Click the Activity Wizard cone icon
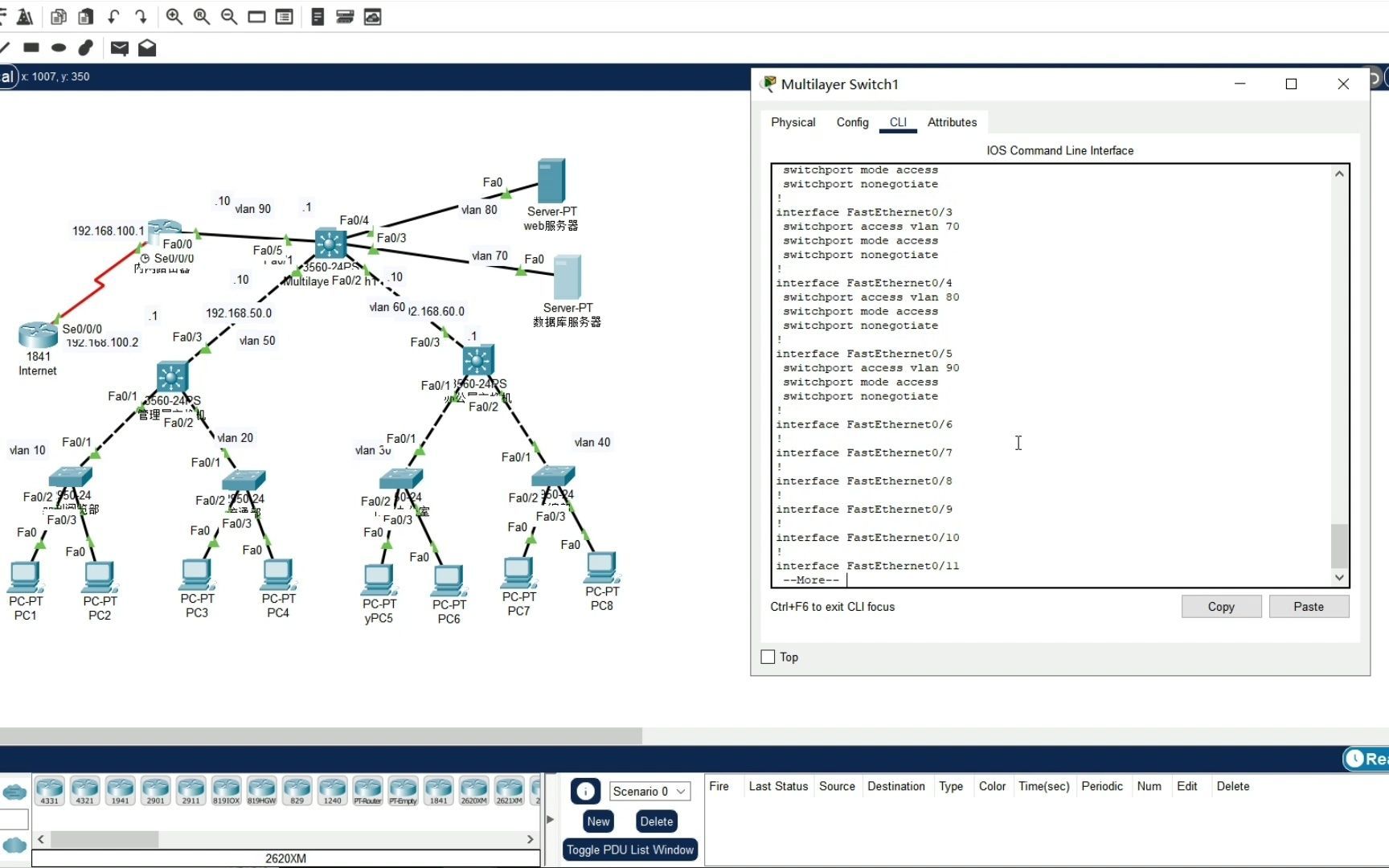 (25, 16)
